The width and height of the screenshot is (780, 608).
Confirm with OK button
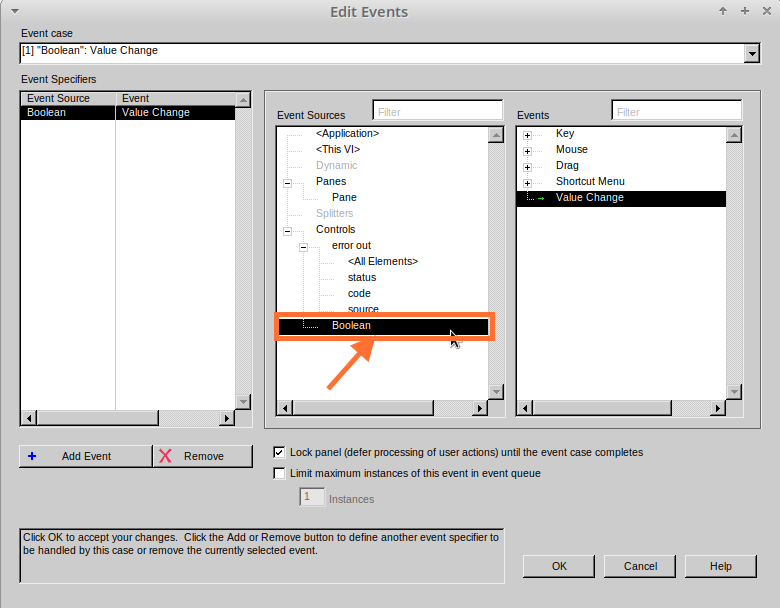tap(559, 566)
